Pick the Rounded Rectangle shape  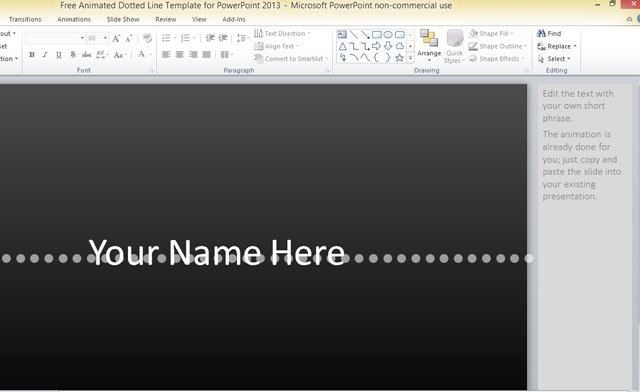(x=400, y=34)
